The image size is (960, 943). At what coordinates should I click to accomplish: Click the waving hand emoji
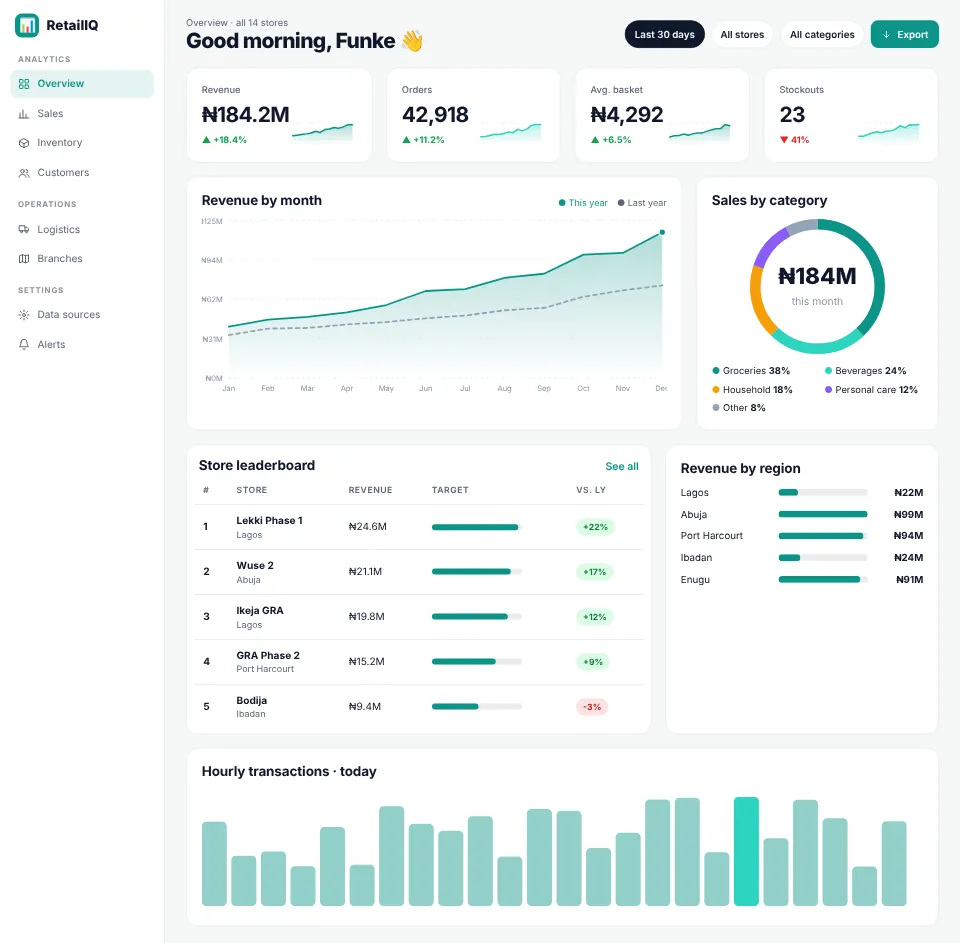coord(412,41)
